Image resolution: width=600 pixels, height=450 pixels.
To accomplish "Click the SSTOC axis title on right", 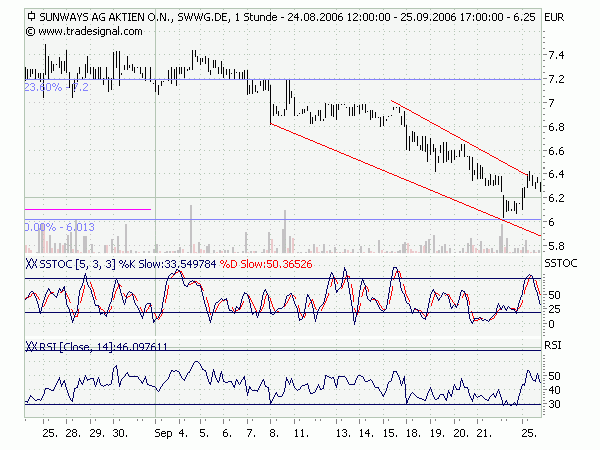I will (x=561, y=263).
